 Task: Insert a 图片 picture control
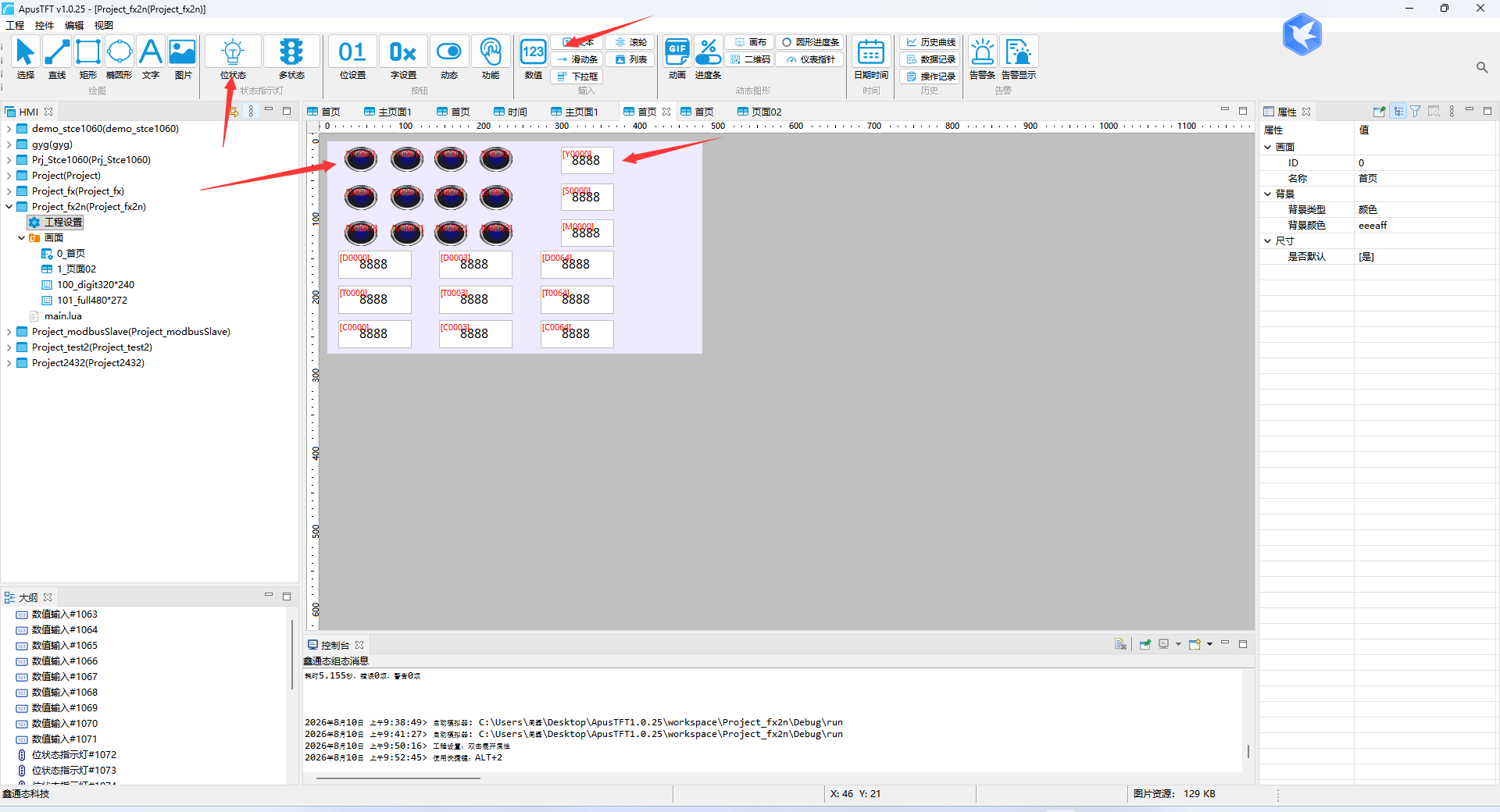[x=183, y=59]
